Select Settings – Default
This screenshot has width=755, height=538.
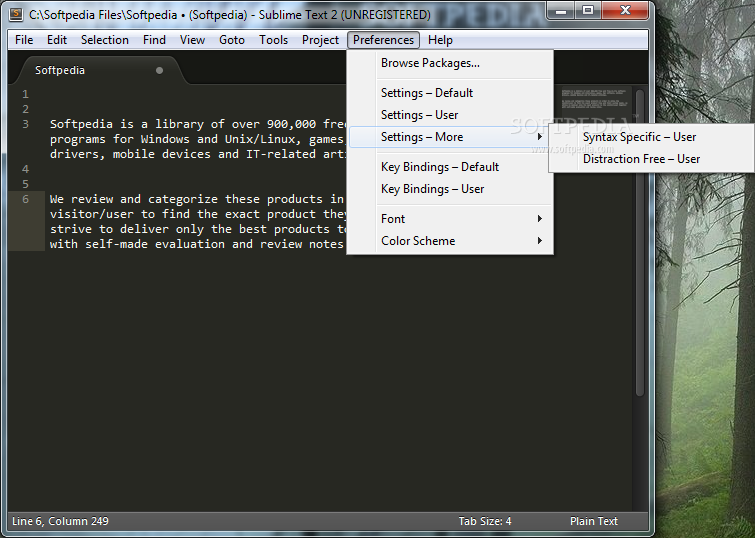click(450, 92)
